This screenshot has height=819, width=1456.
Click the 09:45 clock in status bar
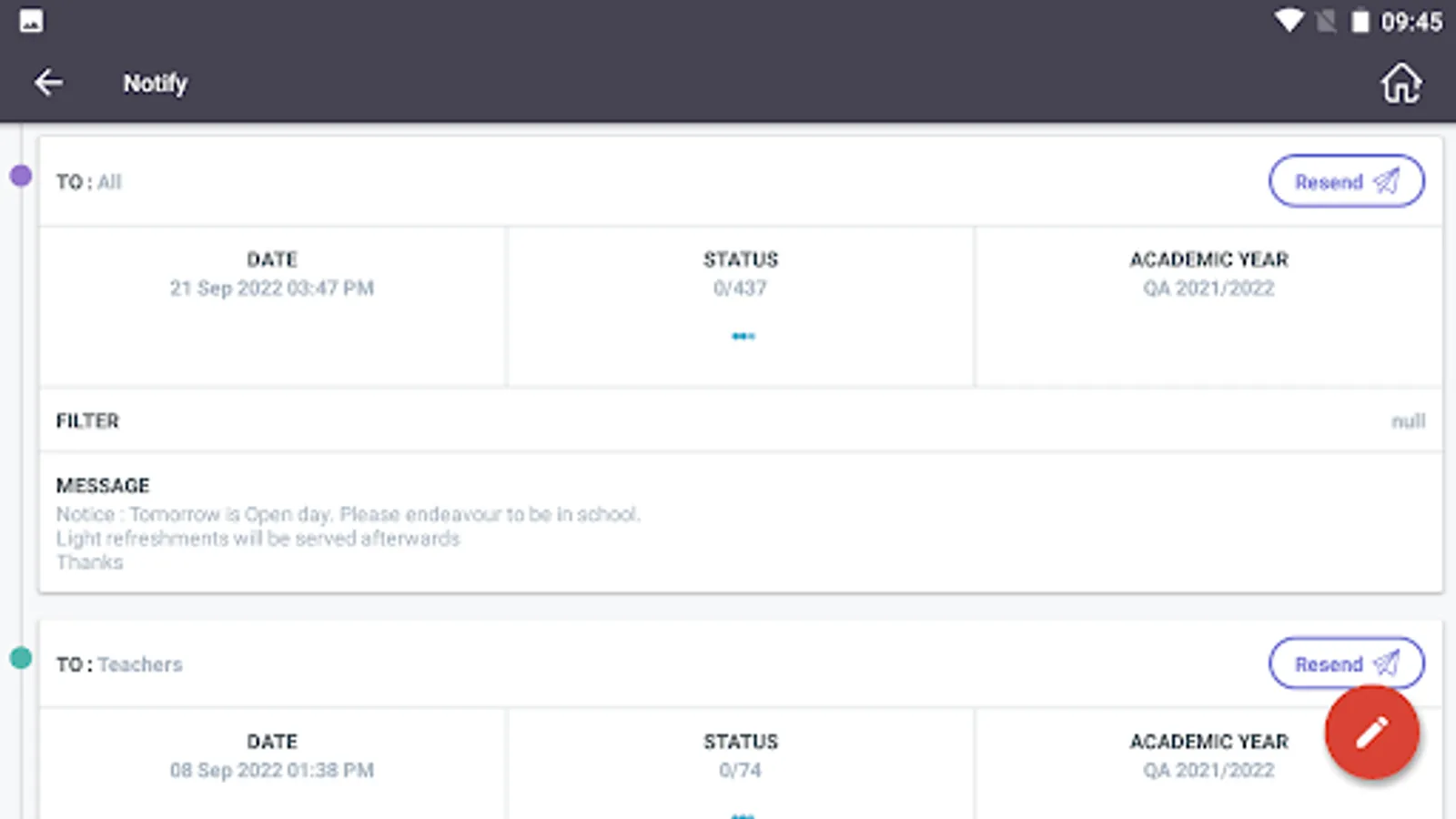click(x=1410, y=22)
